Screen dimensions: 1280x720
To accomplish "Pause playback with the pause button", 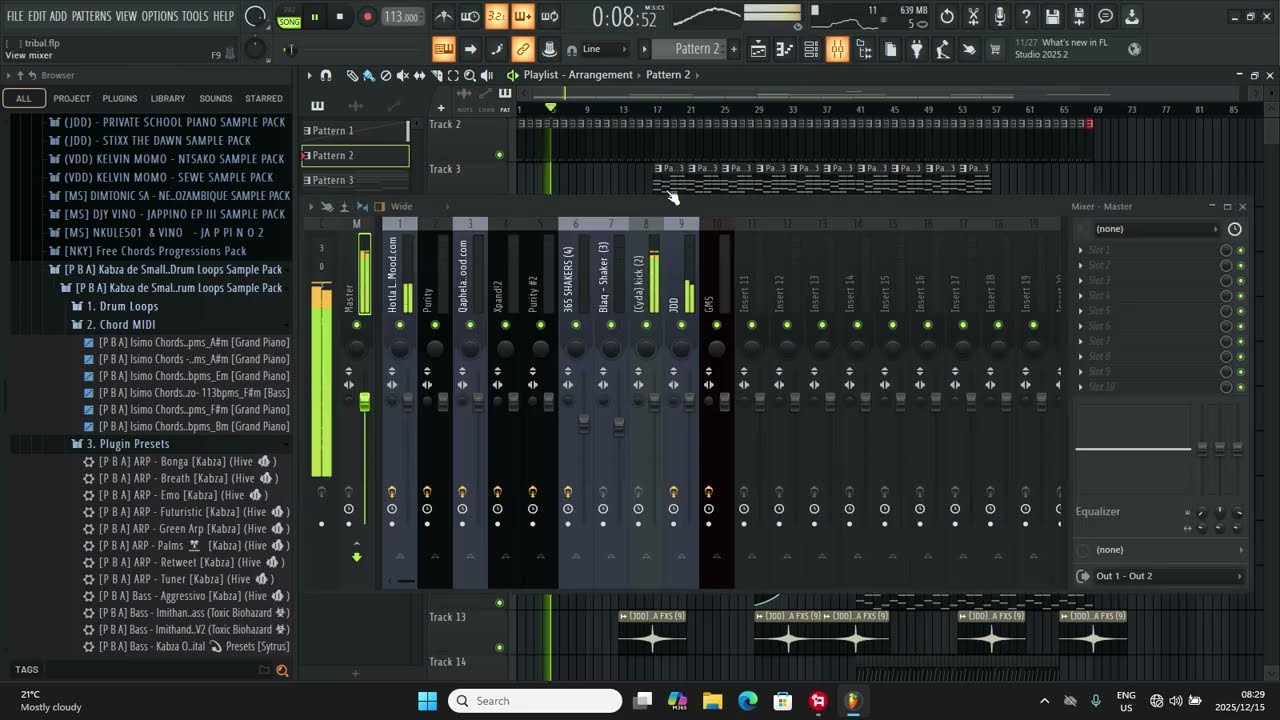I will 314,17.
